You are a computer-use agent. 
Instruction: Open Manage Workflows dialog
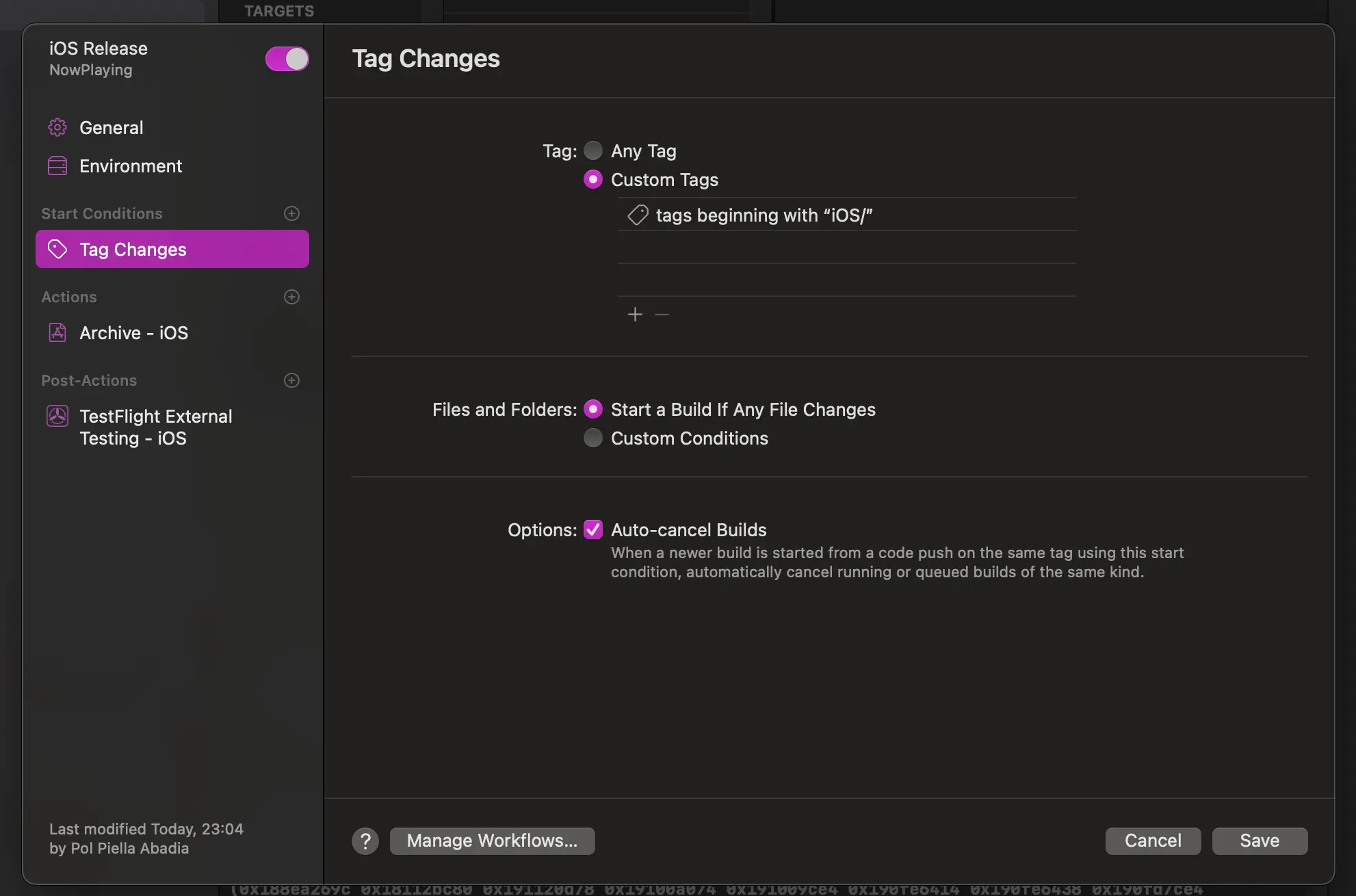492,841
